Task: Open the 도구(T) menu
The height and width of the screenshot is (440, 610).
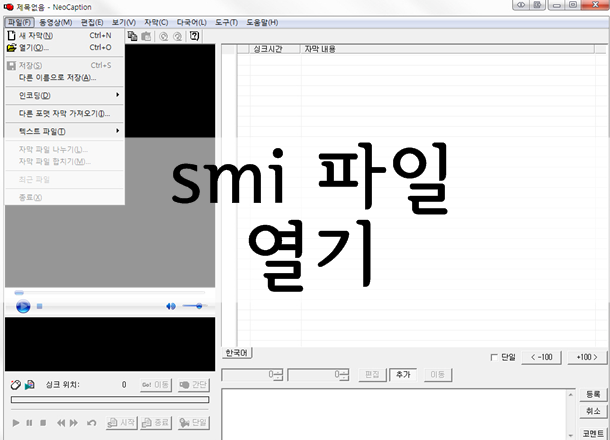Action: pyautogui.click(x=226, y=23)
